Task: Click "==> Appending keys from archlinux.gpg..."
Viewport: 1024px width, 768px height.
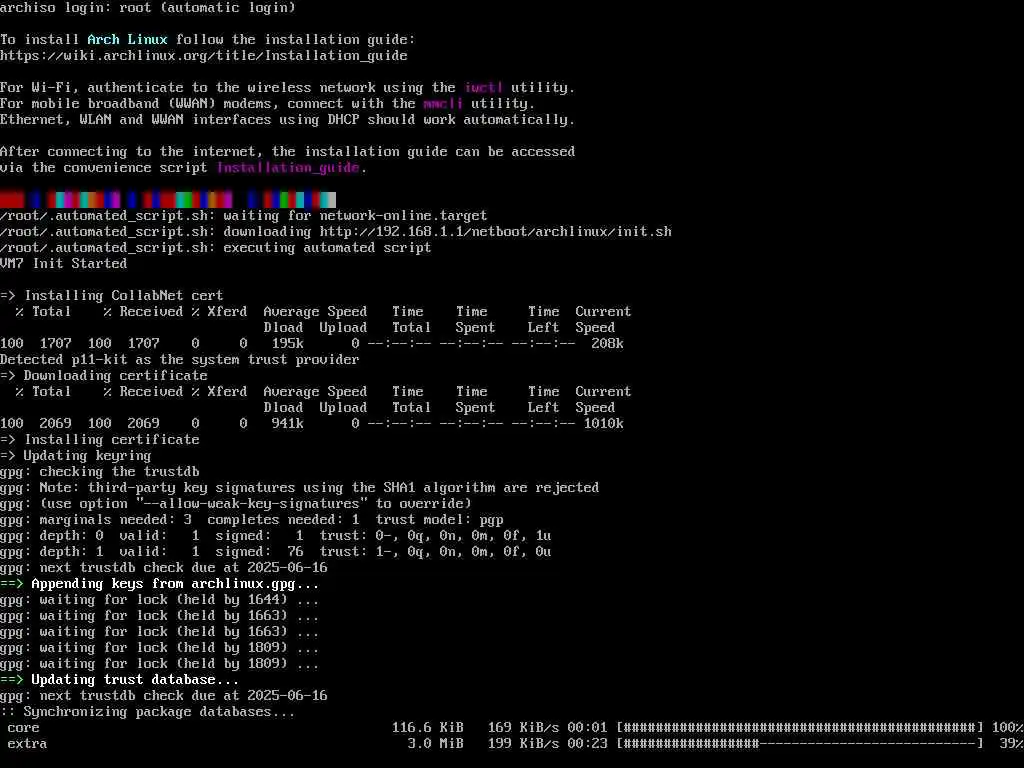Action: (159, 584)
